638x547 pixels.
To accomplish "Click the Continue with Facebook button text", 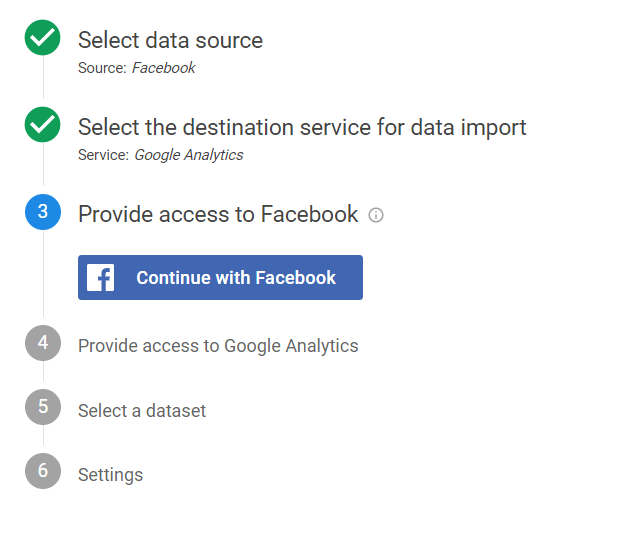I will click(236, 278).
